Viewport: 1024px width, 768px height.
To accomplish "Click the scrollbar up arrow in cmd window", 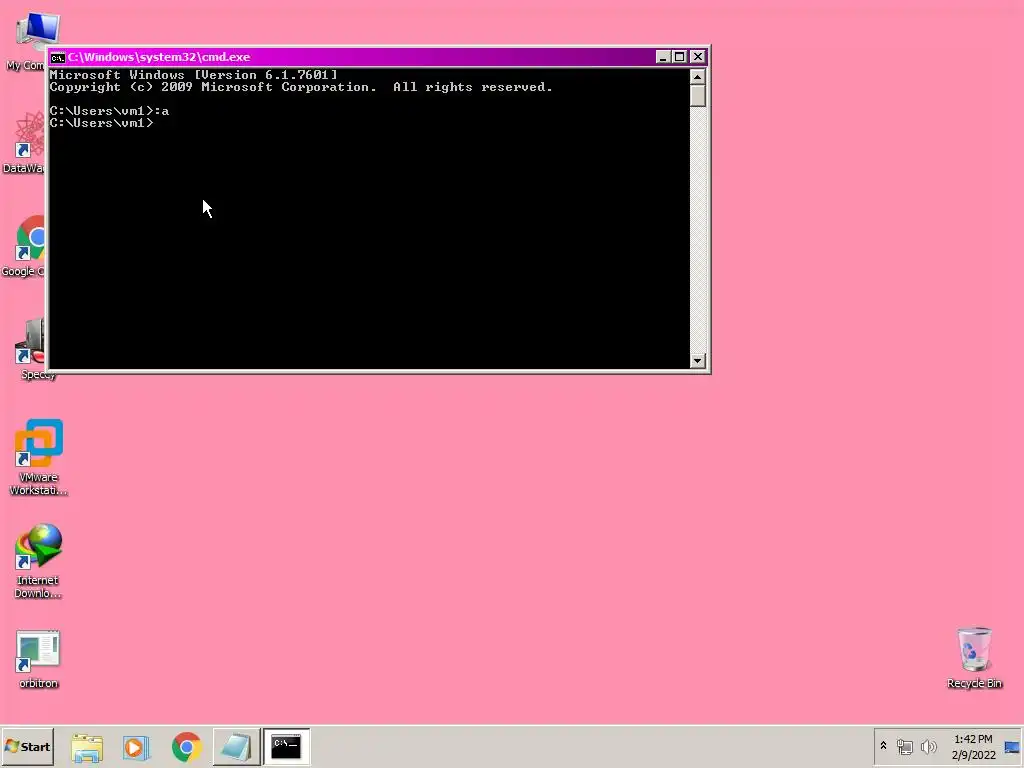I will [x=697, y=77].
